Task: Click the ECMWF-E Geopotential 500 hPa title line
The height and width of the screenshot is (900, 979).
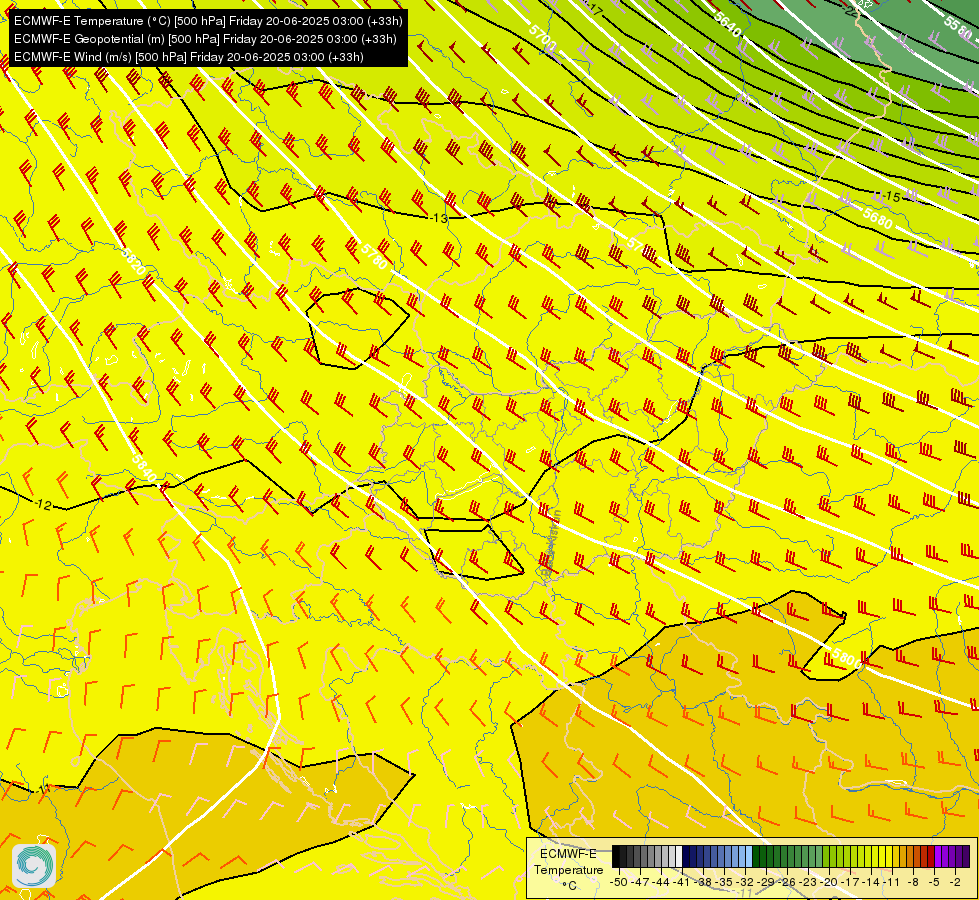Action: pos(205,39)
